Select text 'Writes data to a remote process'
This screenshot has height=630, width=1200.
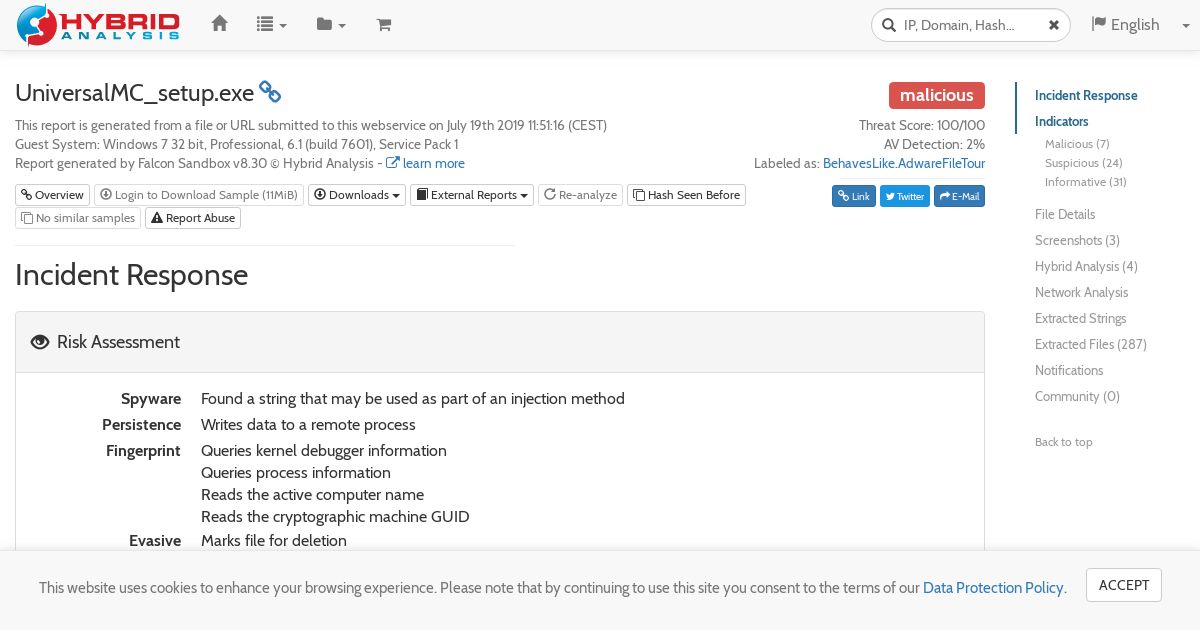tap(308, 425)
